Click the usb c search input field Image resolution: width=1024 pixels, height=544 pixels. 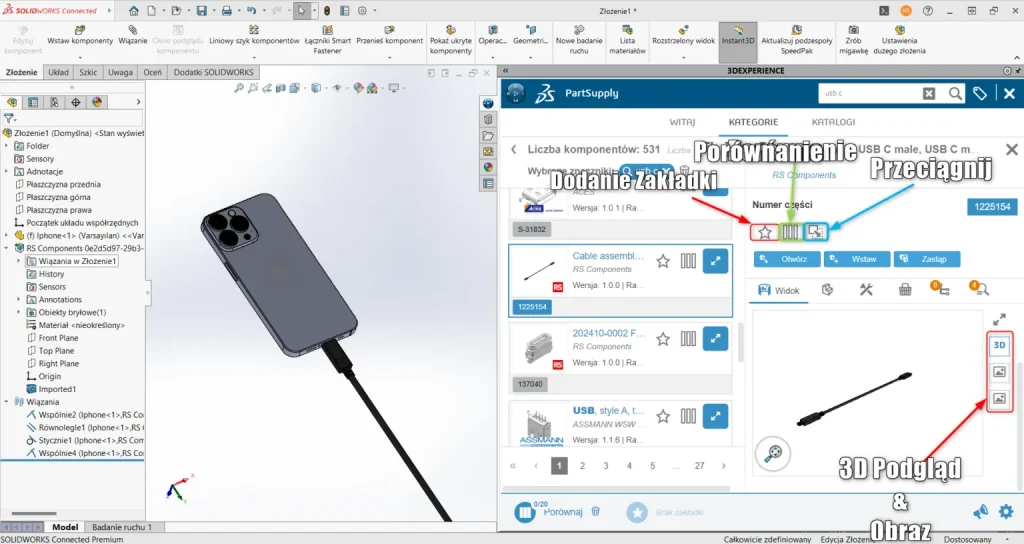(869, 93)
